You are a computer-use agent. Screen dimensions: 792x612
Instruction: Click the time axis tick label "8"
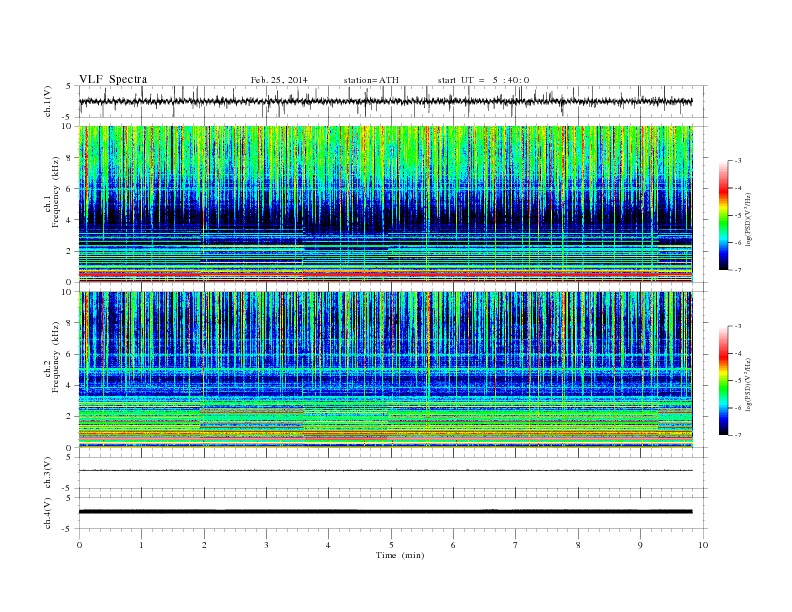coord(578,545)
